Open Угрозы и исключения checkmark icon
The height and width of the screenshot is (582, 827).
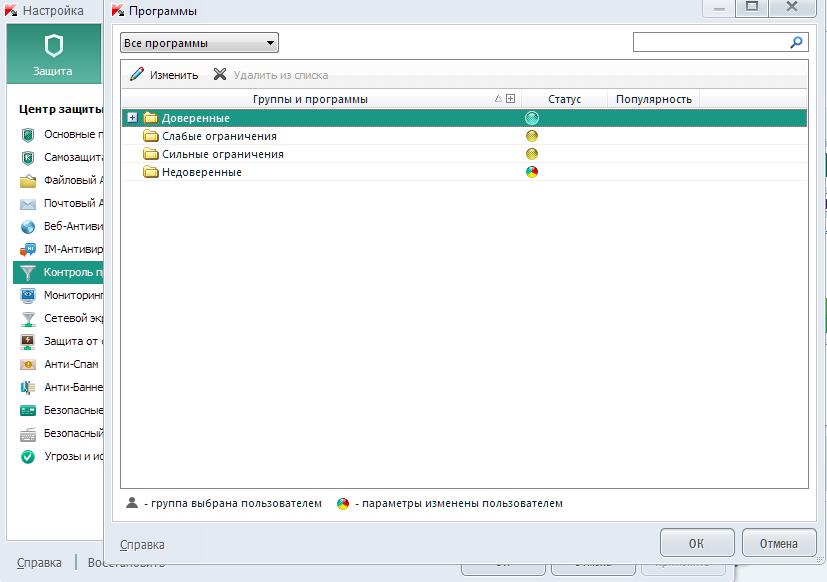coord(28,456)
